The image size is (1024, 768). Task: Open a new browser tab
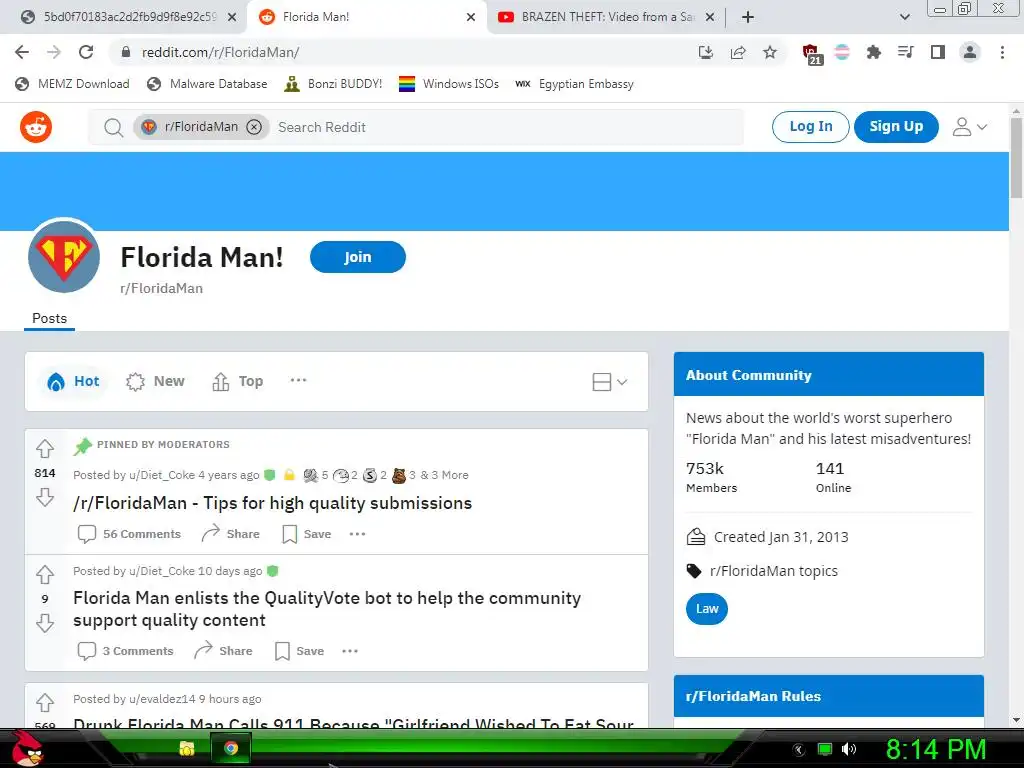click(748, 17)
